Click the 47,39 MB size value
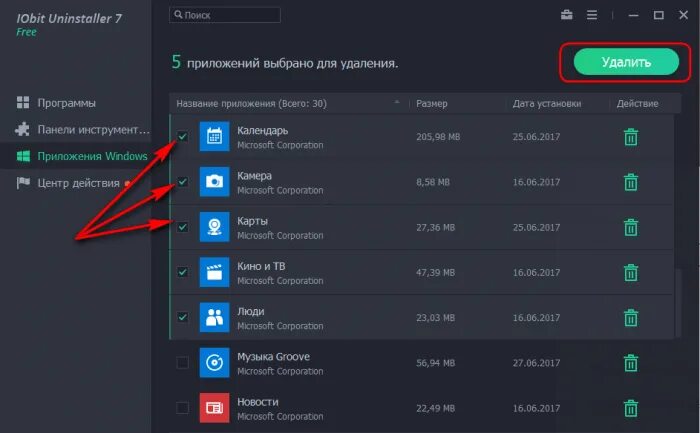Viewport: 700px width, 433px height. [x=435, y=272]
